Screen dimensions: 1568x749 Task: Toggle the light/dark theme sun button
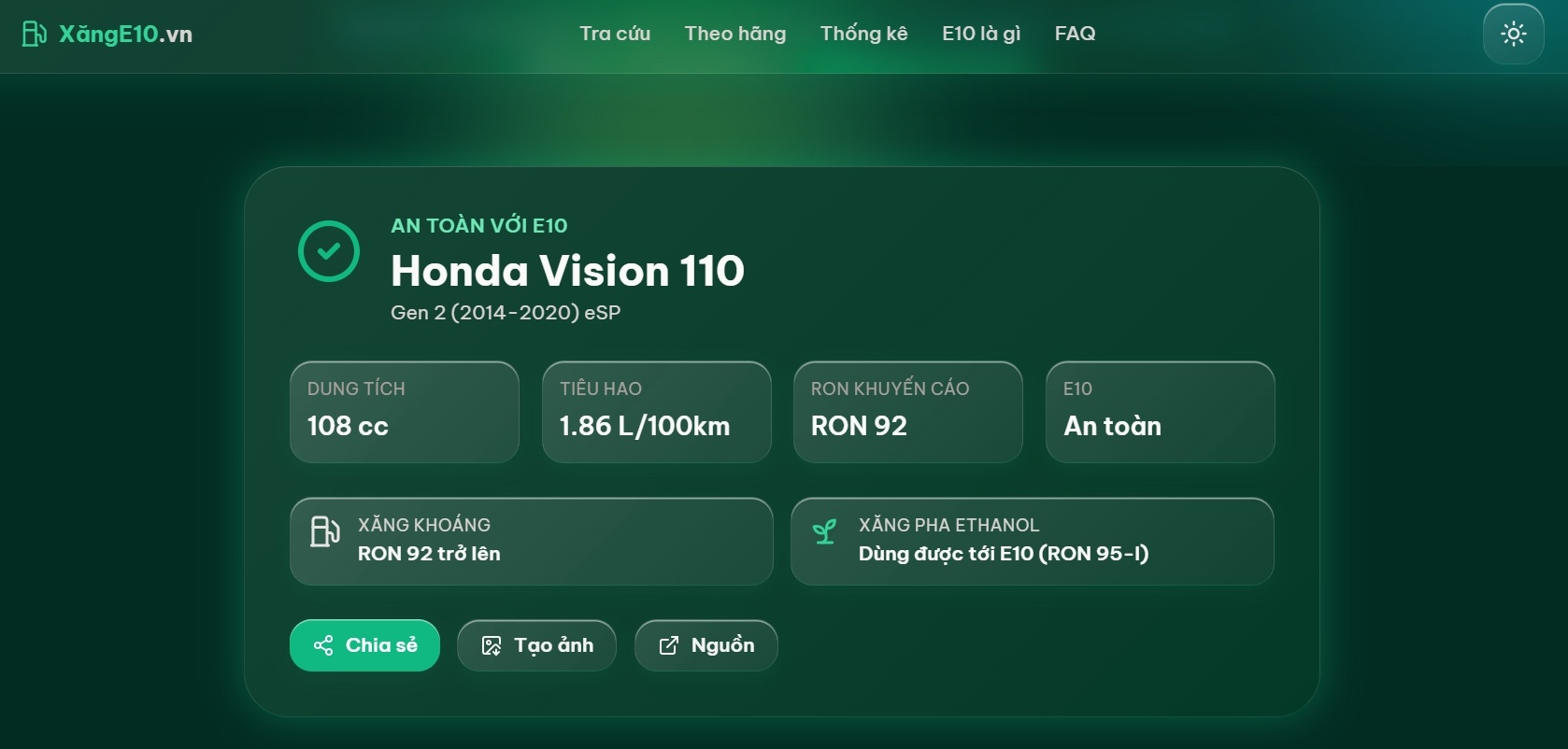pyautogui.click(x=1513, y=35)
